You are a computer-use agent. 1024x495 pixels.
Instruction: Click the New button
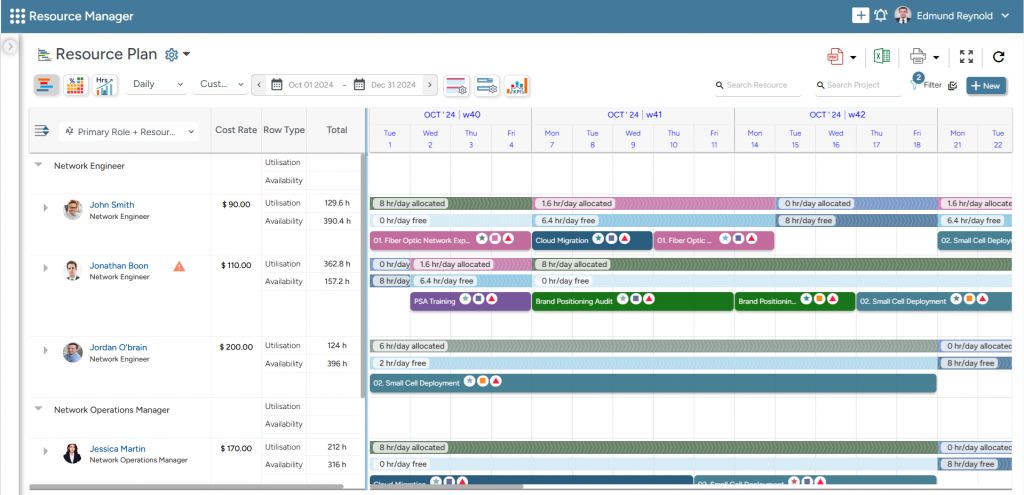[985, 86]
